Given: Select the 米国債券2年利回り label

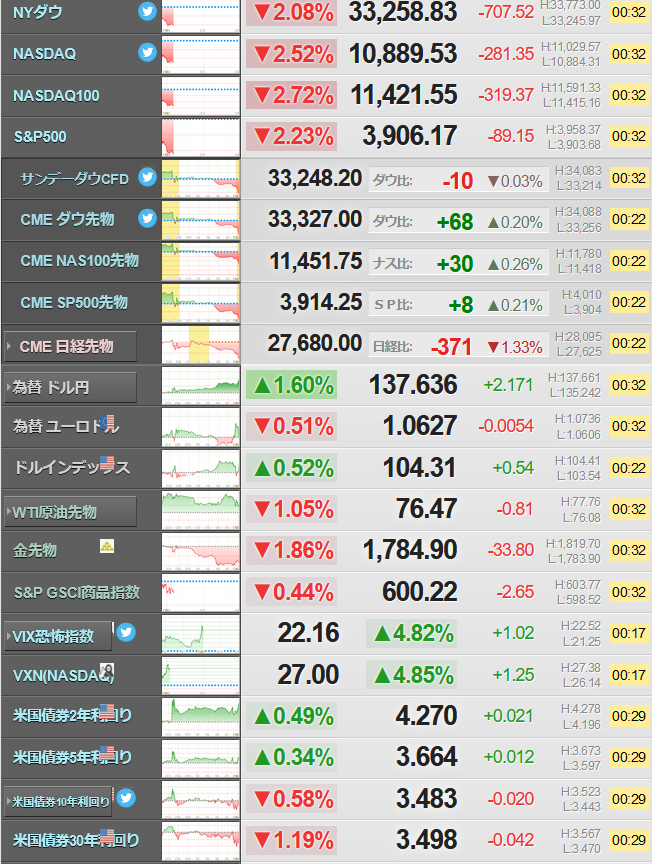Looking at the screenshot, I should click(72, 715).
